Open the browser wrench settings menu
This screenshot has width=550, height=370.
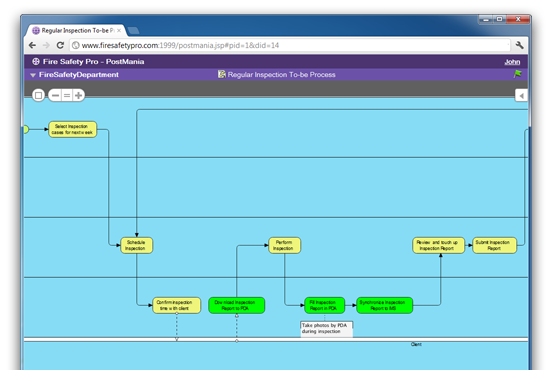tap(519, 45)
